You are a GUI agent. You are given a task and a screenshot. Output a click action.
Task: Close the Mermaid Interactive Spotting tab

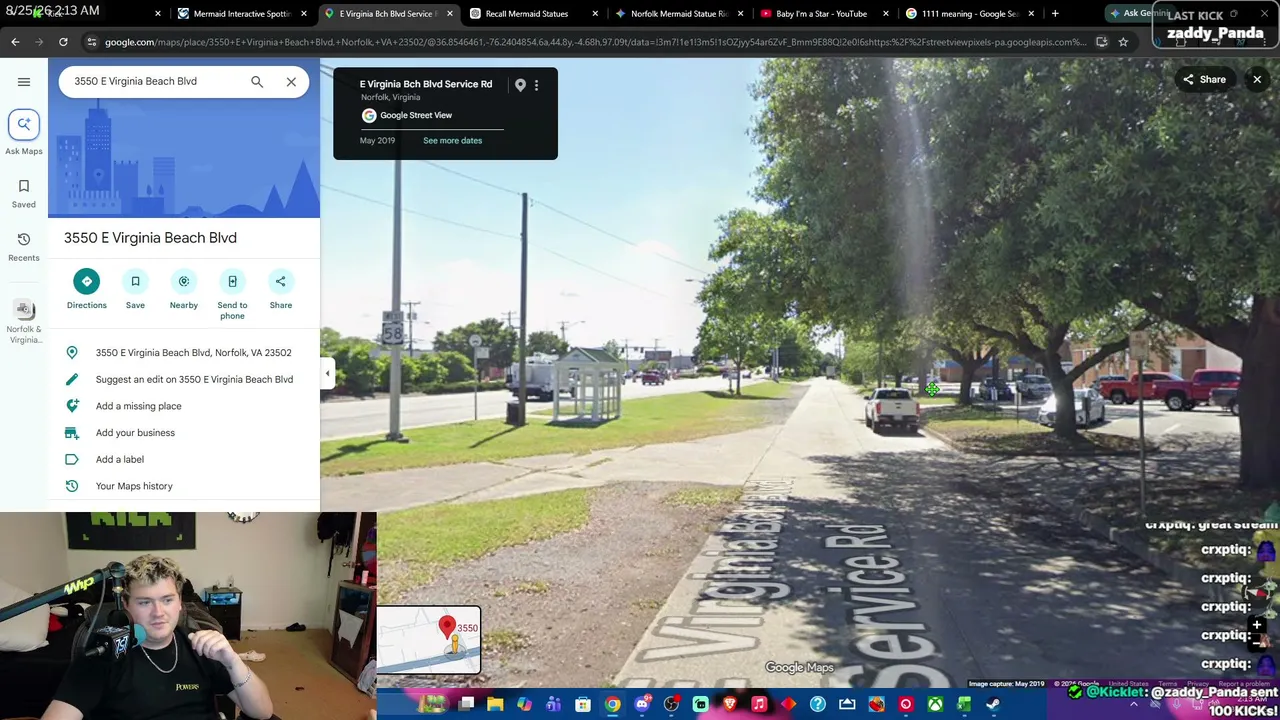(304, 14)
